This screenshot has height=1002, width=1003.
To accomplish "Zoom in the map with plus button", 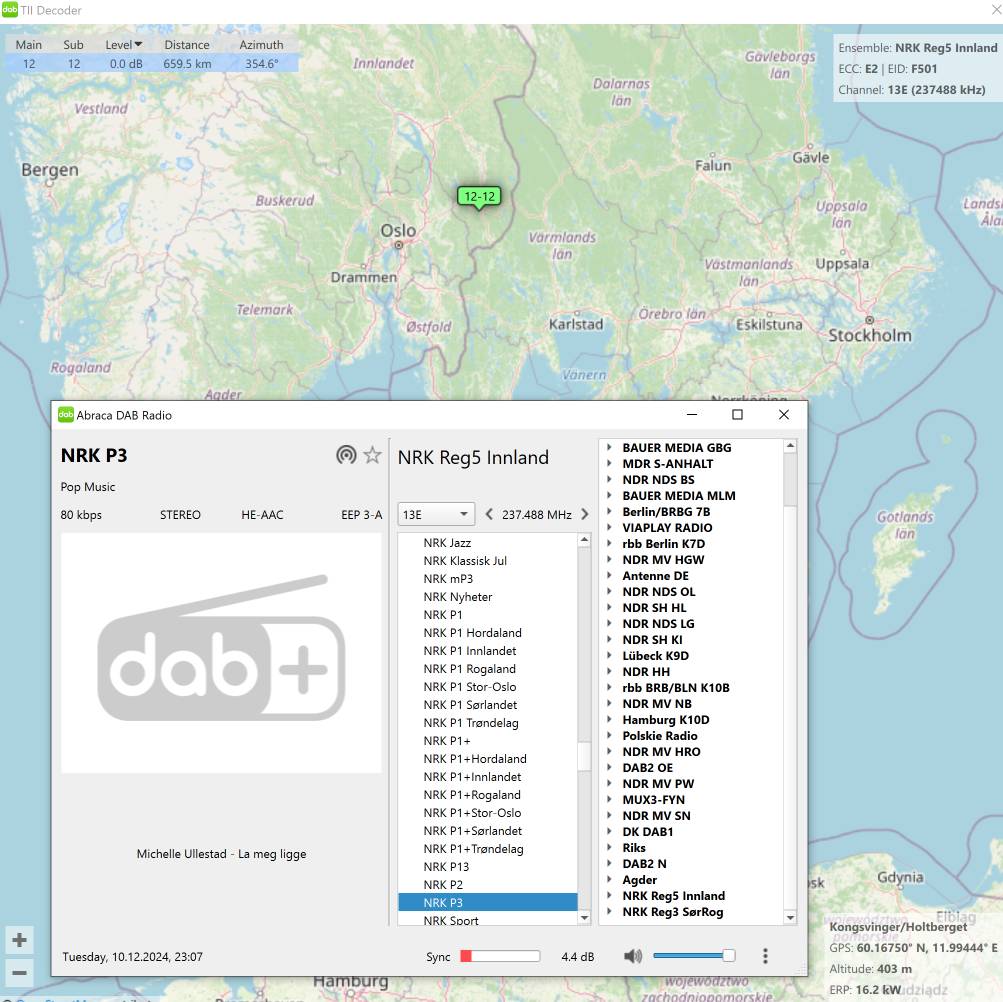I will tap(18, 940).
